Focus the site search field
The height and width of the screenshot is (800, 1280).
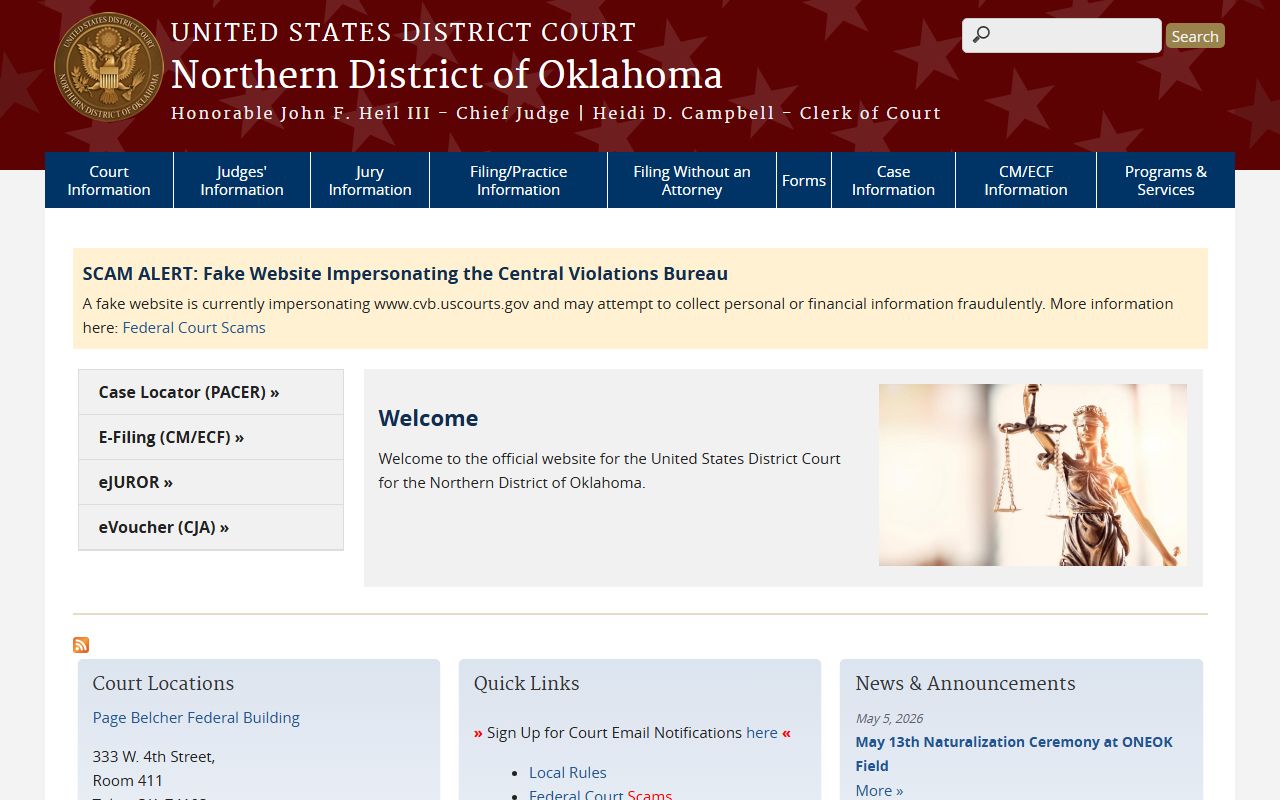[1062, 36]
